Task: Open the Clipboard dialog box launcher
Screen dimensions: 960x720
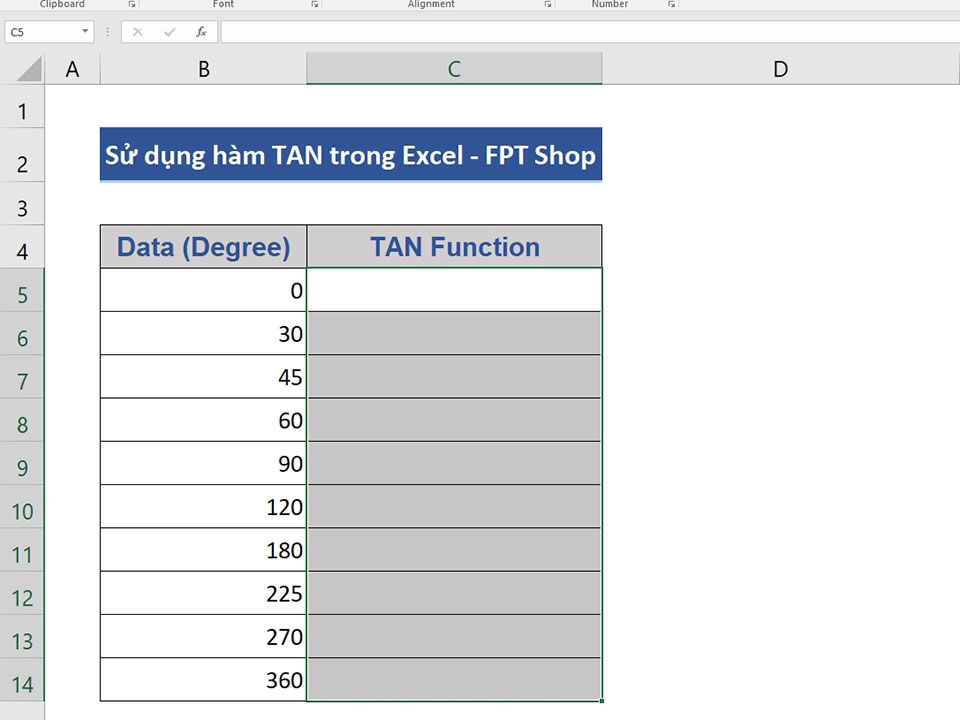Action: coord(131,4)
